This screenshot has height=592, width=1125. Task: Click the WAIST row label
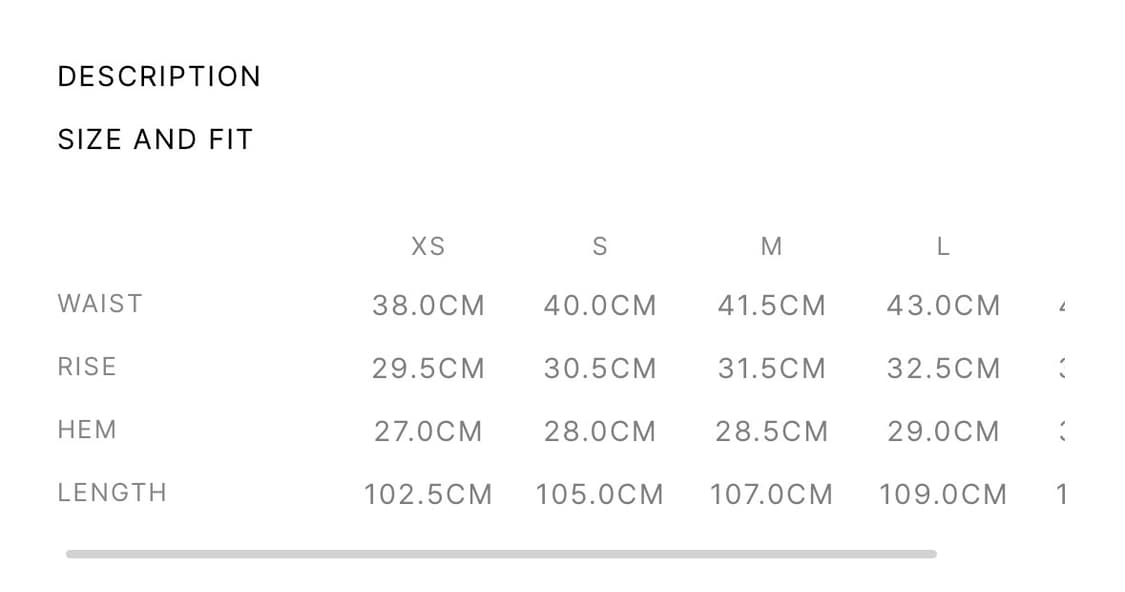tap(100, 304)
